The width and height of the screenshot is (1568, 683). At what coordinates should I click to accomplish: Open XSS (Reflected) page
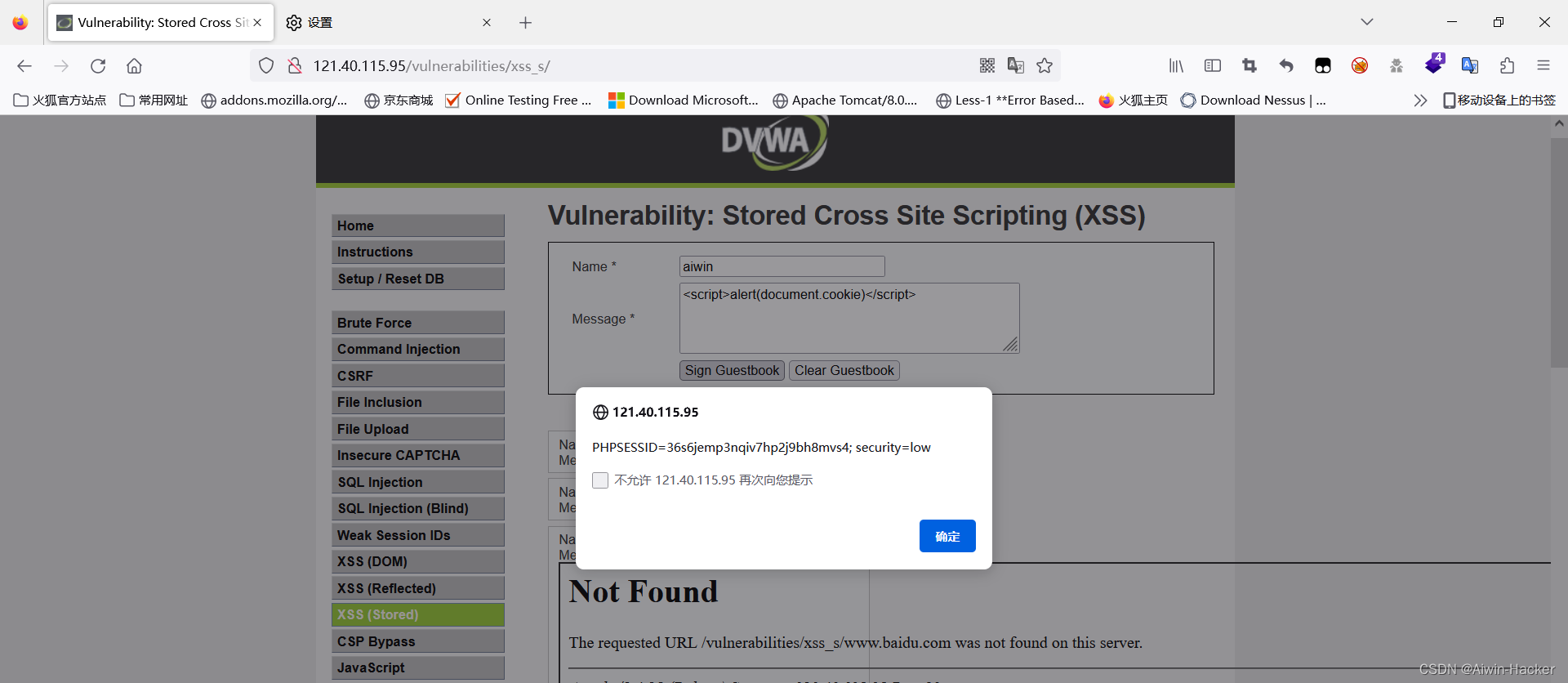click(x=418, y=588)
